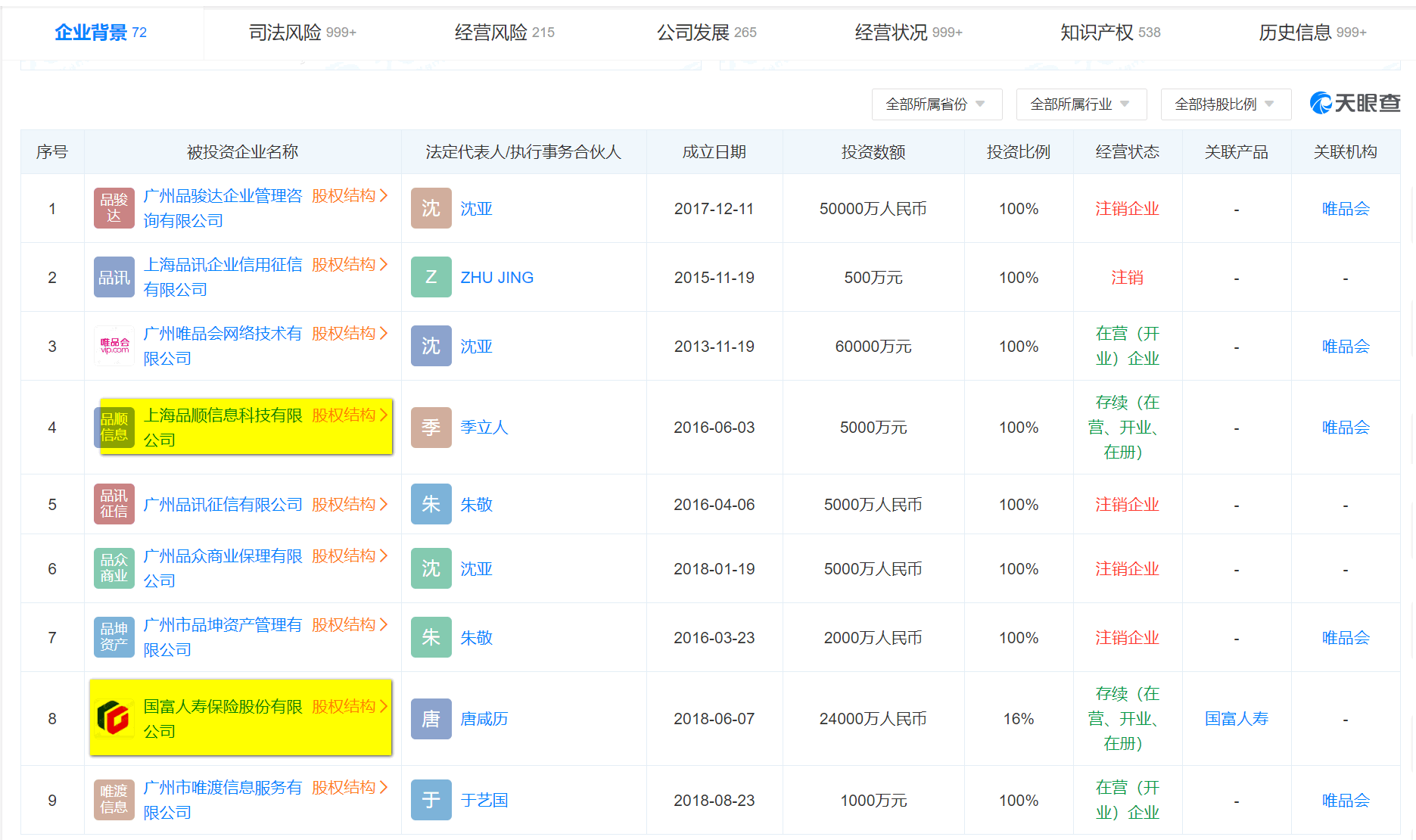The width and height of the screenshot is (1416, 840).
Task: Open 唯品会 related institution in row 9
Action: [1346, 801]
